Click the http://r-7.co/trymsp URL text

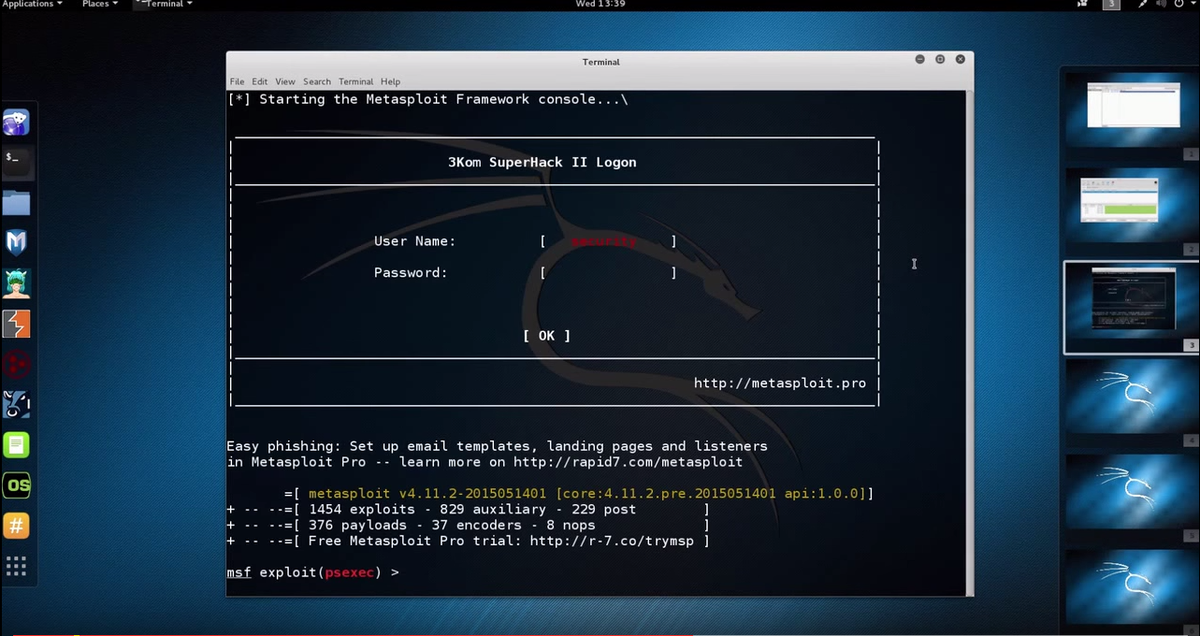(x=613, y=541)
